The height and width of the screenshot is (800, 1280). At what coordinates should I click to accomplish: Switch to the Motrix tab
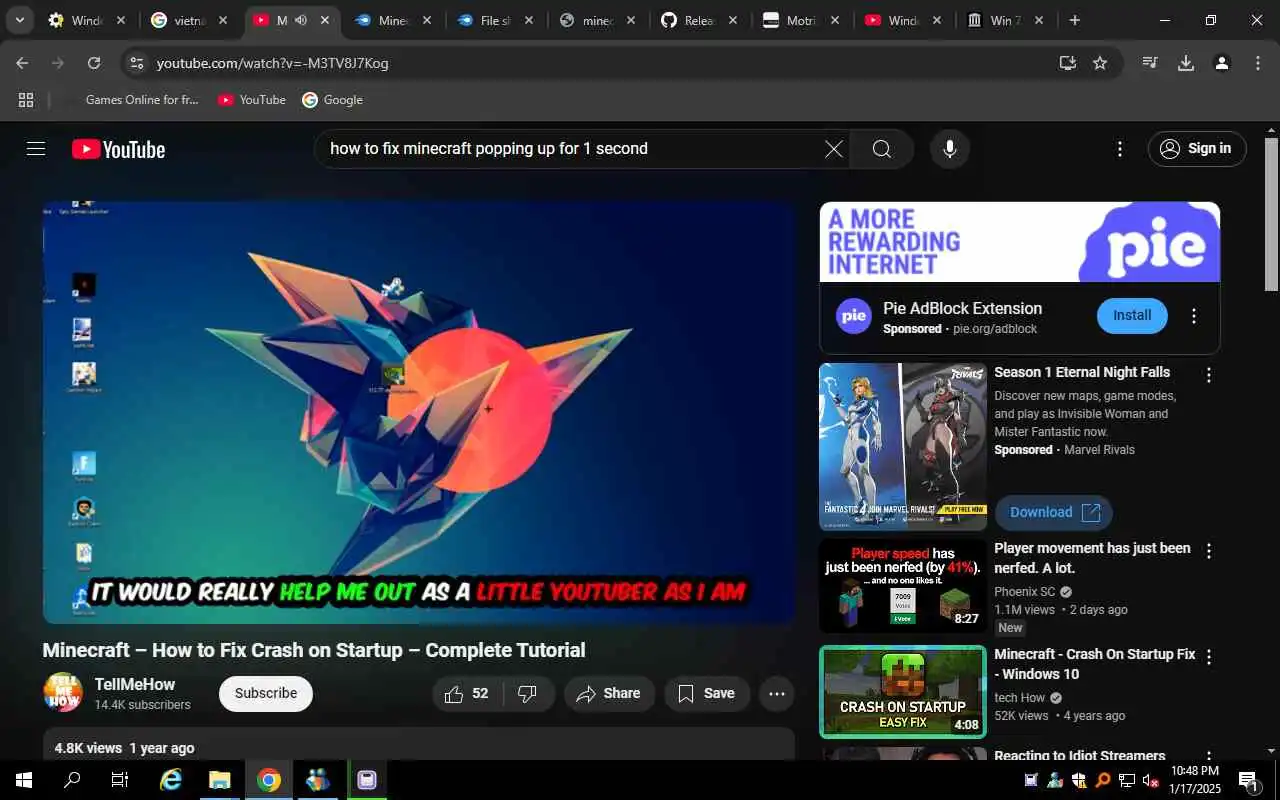[800, 20]
